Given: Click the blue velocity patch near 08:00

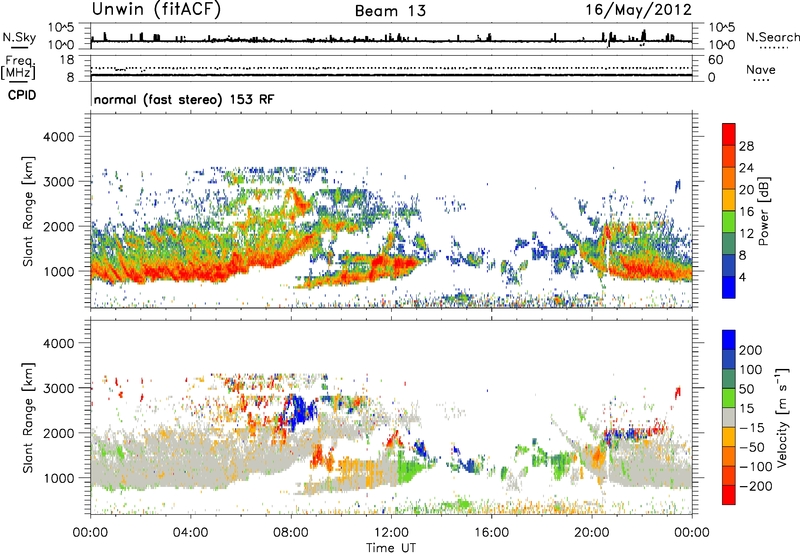Looking at the screenshot, I should 301,411.
